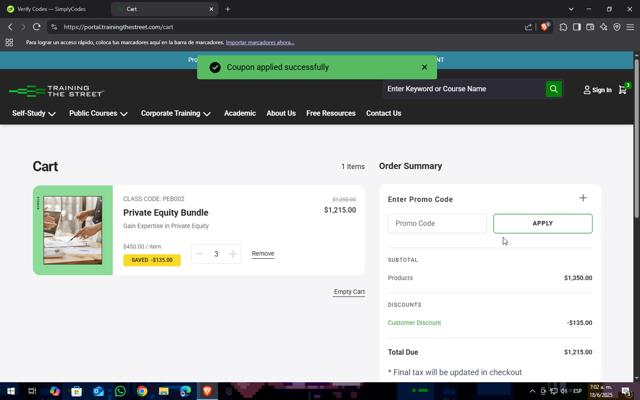Show hidden system tray icons arrow
This screenshot has height=400, width=640.
pos(532,391)
